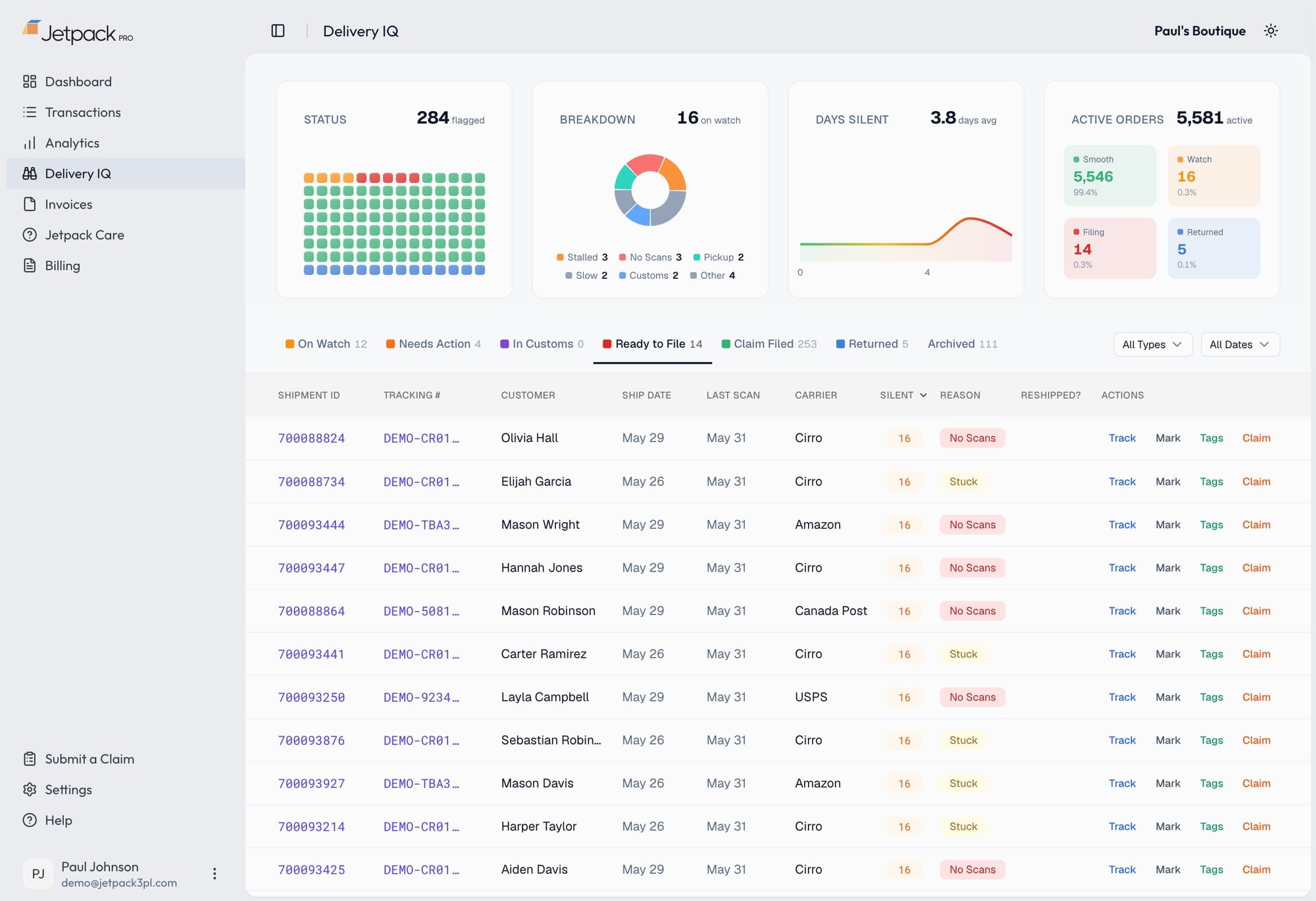Viewport: 1316px width, 901px height.
Task: Open the All Types dropdown
Action: 1153,345
